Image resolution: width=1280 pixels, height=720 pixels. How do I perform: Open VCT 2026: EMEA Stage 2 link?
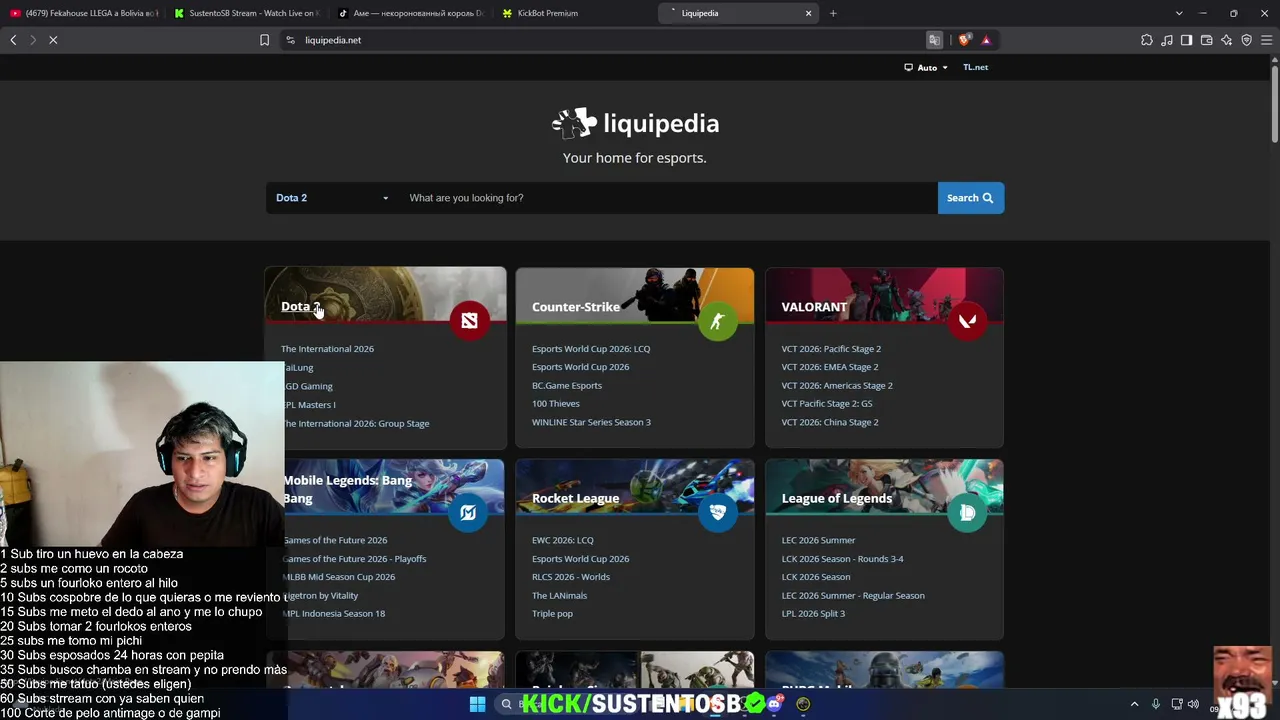pyautogui.click(x=830, y=367)
